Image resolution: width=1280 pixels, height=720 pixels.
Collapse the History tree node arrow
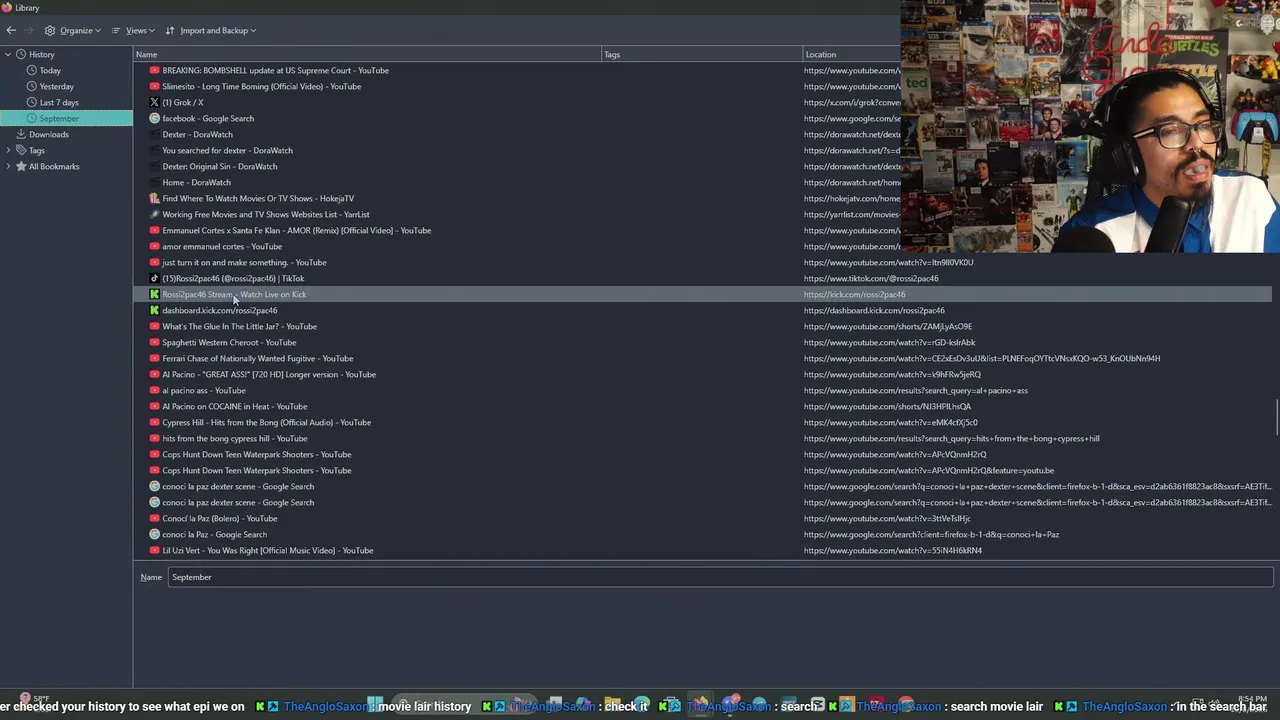(8, 54)
